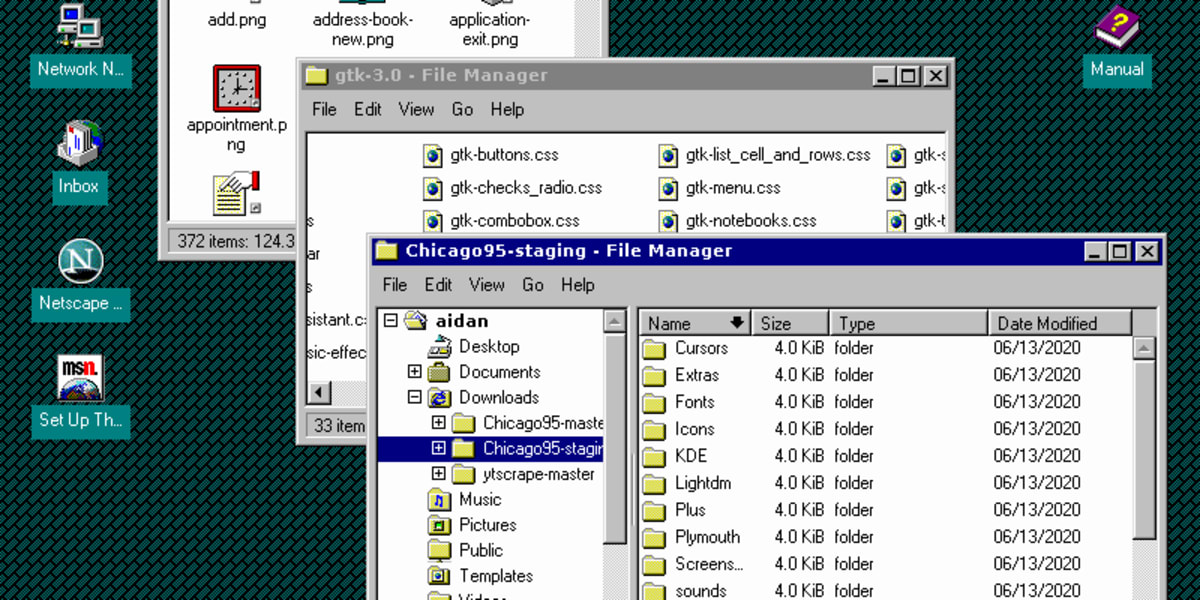This screenshot has width=1200, height=600.
Task: Sort by the Size column header
Action: [790, 323]
